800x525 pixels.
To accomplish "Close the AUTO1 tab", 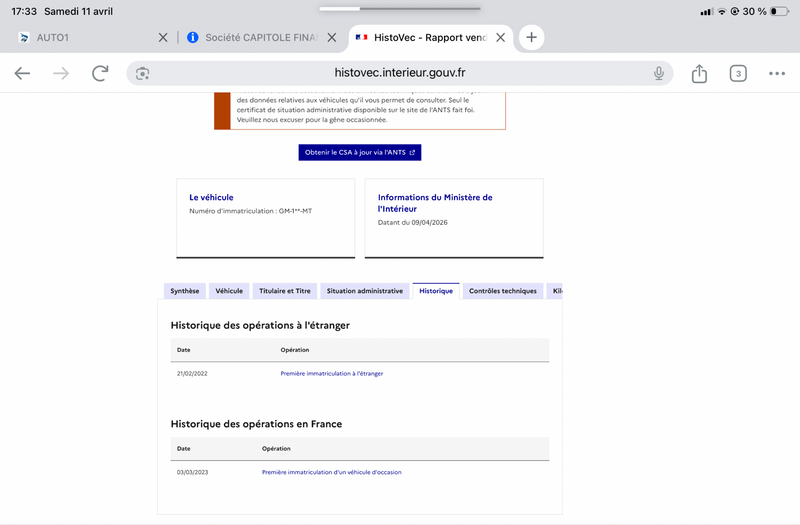I will point(163,37).
